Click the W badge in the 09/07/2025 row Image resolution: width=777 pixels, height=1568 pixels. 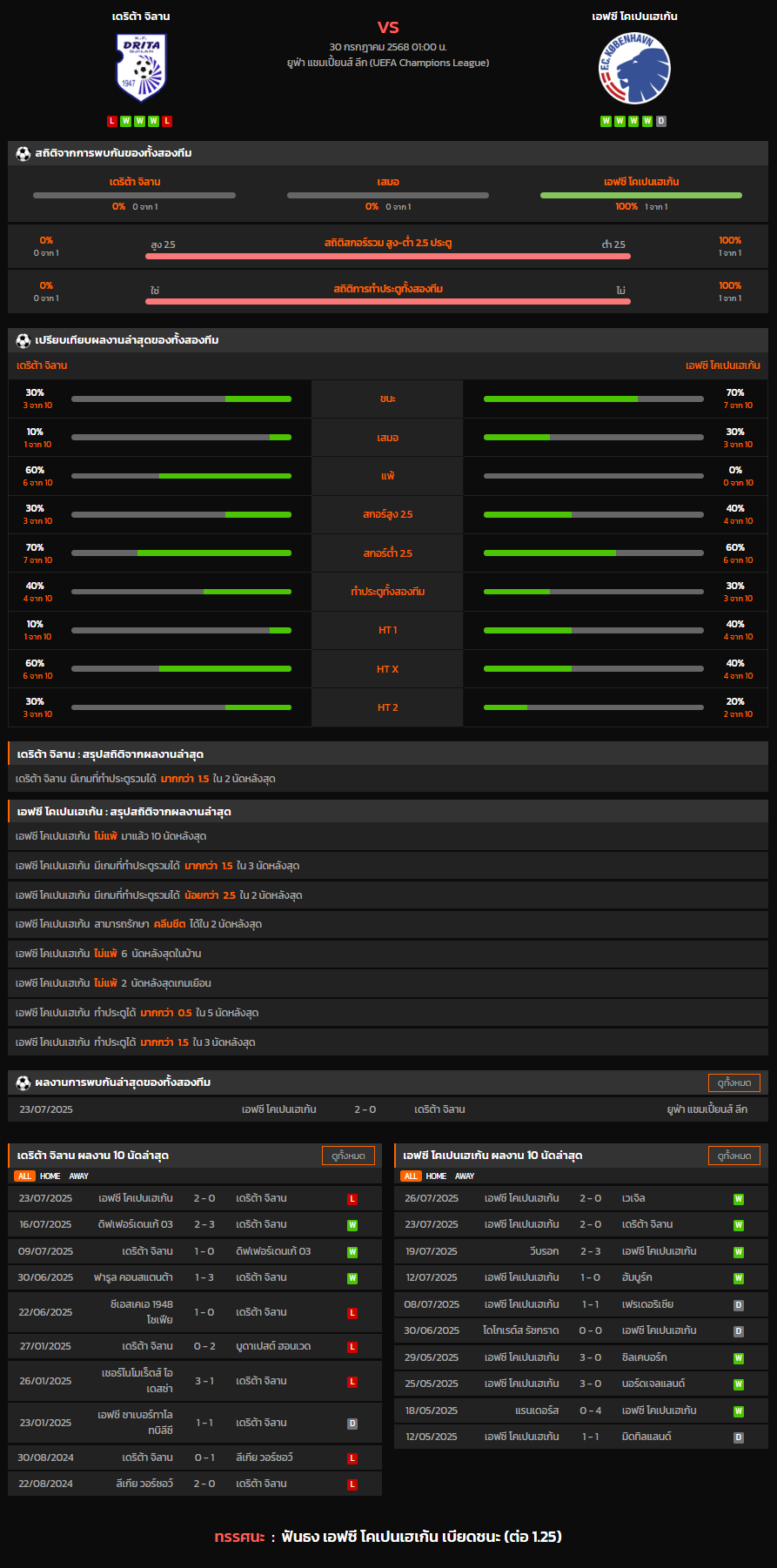(352, 1252)
